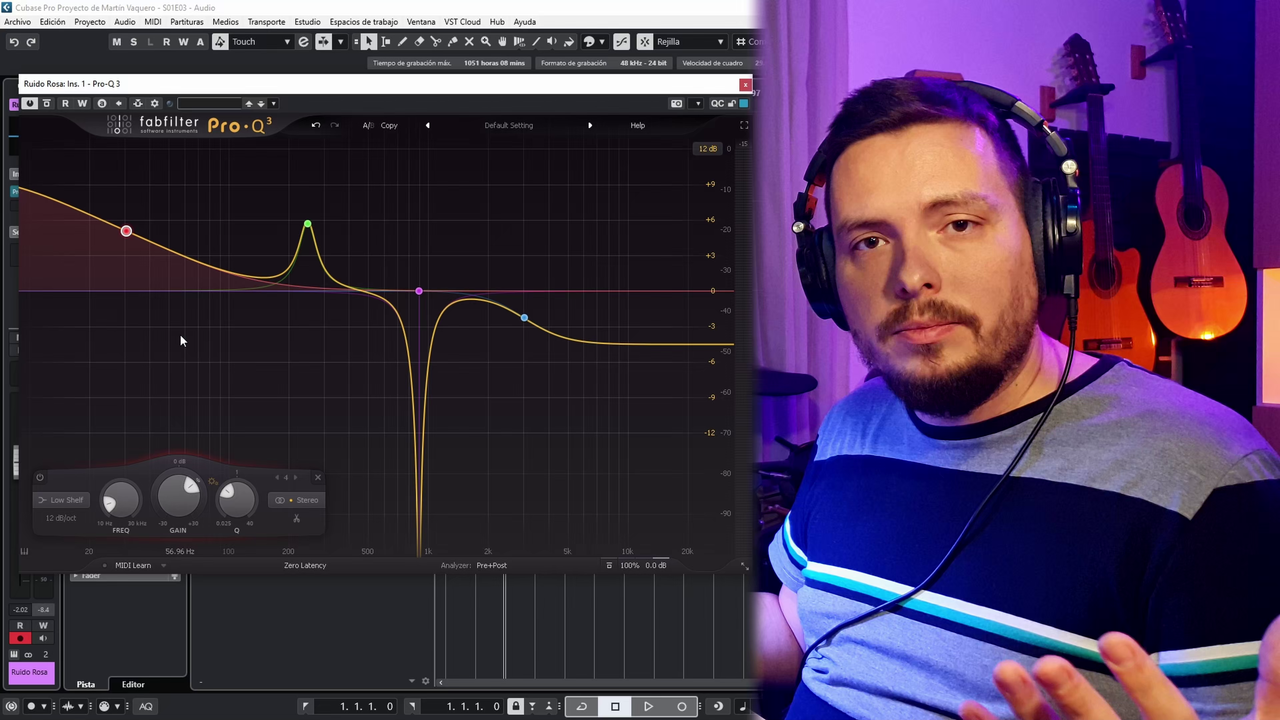This screenshot has width=1280, height=720.
Task: Enable Write automation with the W button
Action: 184,41
